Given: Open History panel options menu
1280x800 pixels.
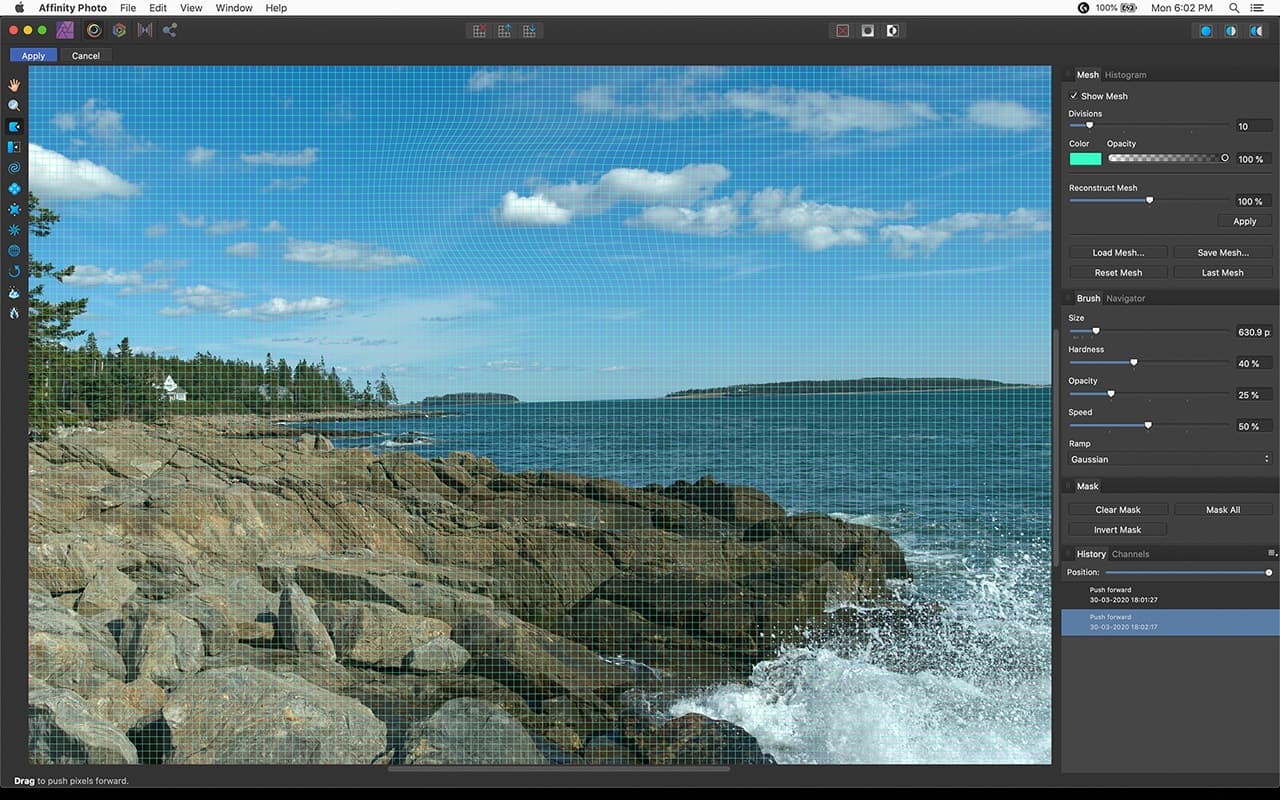Looking at the screenshot, I should click(x=1272, y=553).
